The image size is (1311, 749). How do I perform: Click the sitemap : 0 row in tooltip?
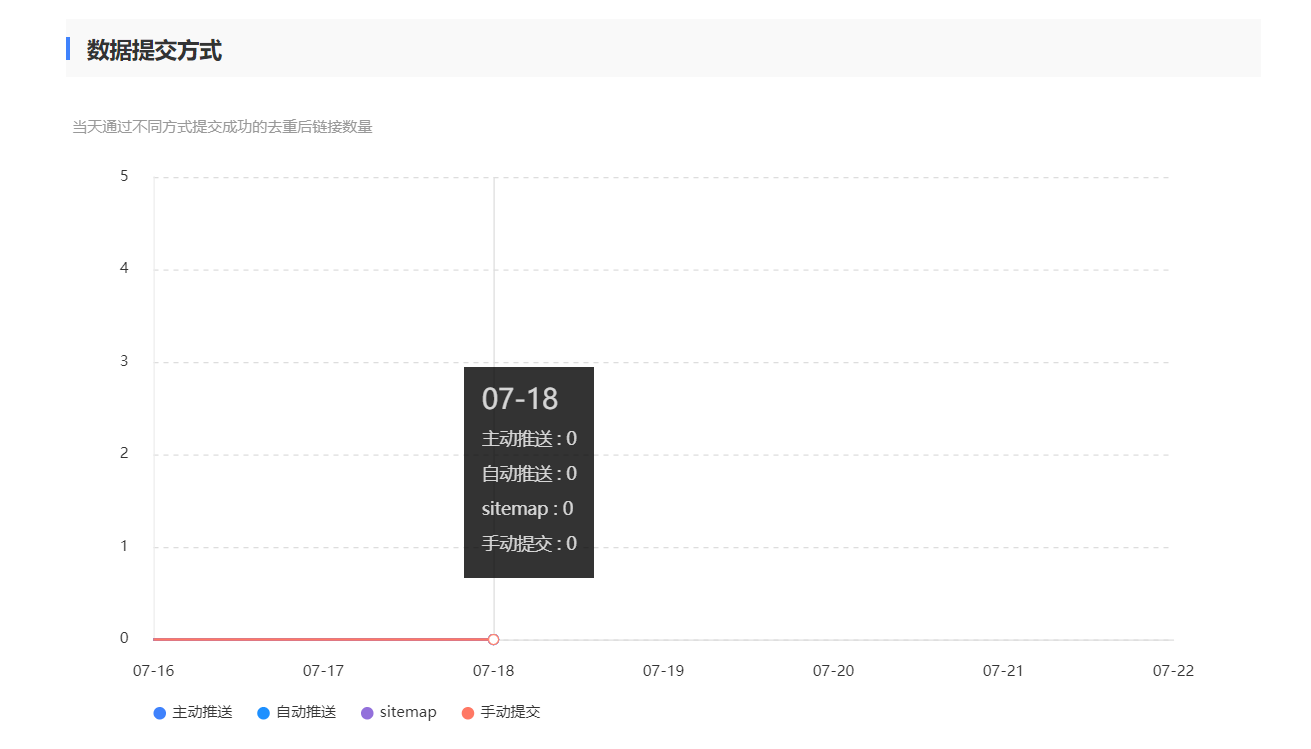[527, 509]
